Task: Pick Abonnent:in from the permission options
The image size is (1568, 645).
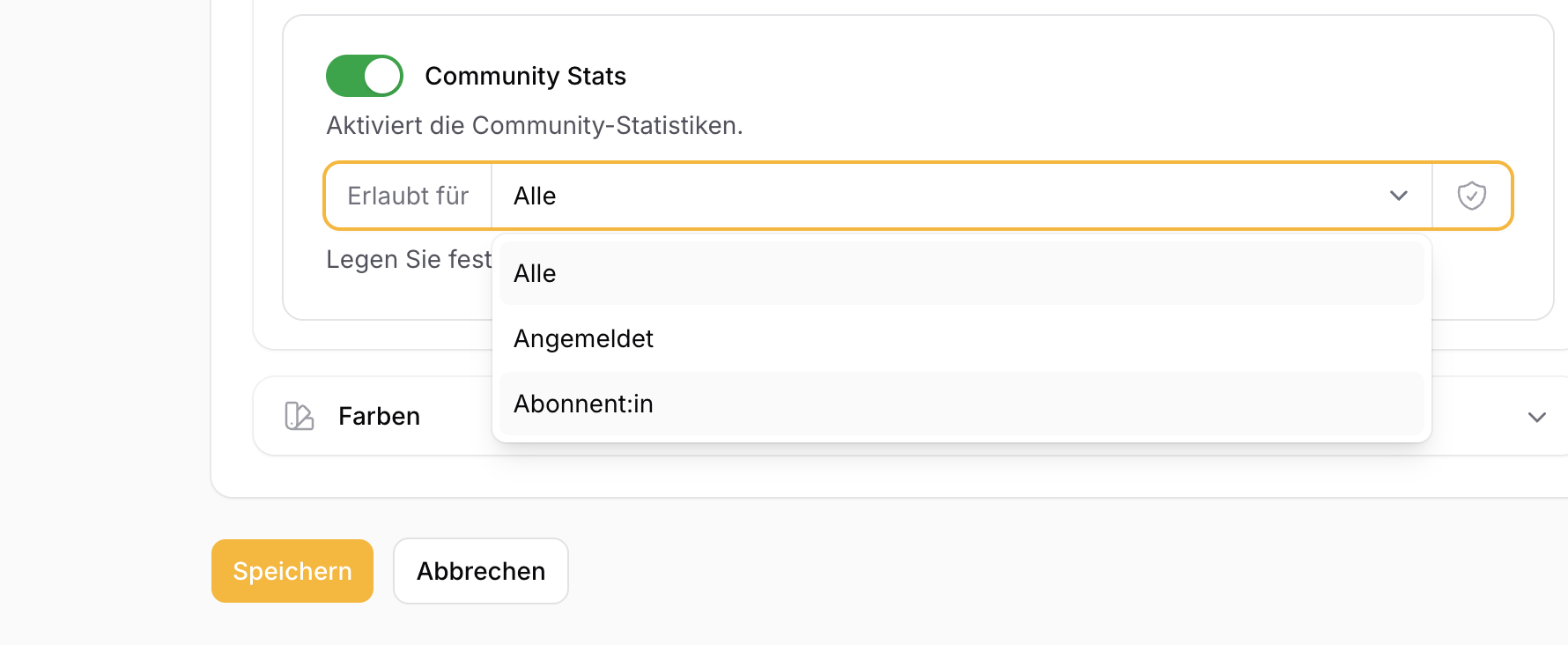Action: (x=583, y=404)
